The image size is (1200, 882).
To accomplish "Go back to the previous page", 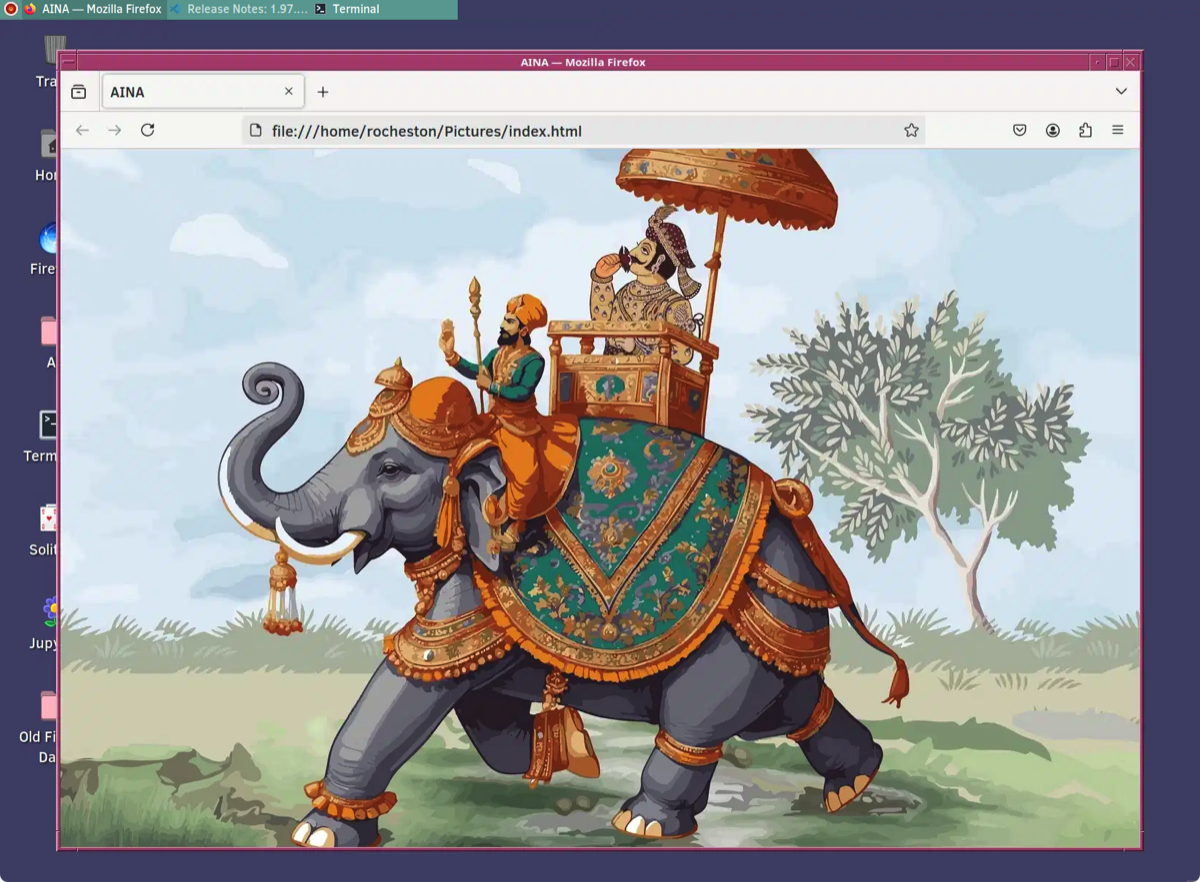I will pos(82,130).
